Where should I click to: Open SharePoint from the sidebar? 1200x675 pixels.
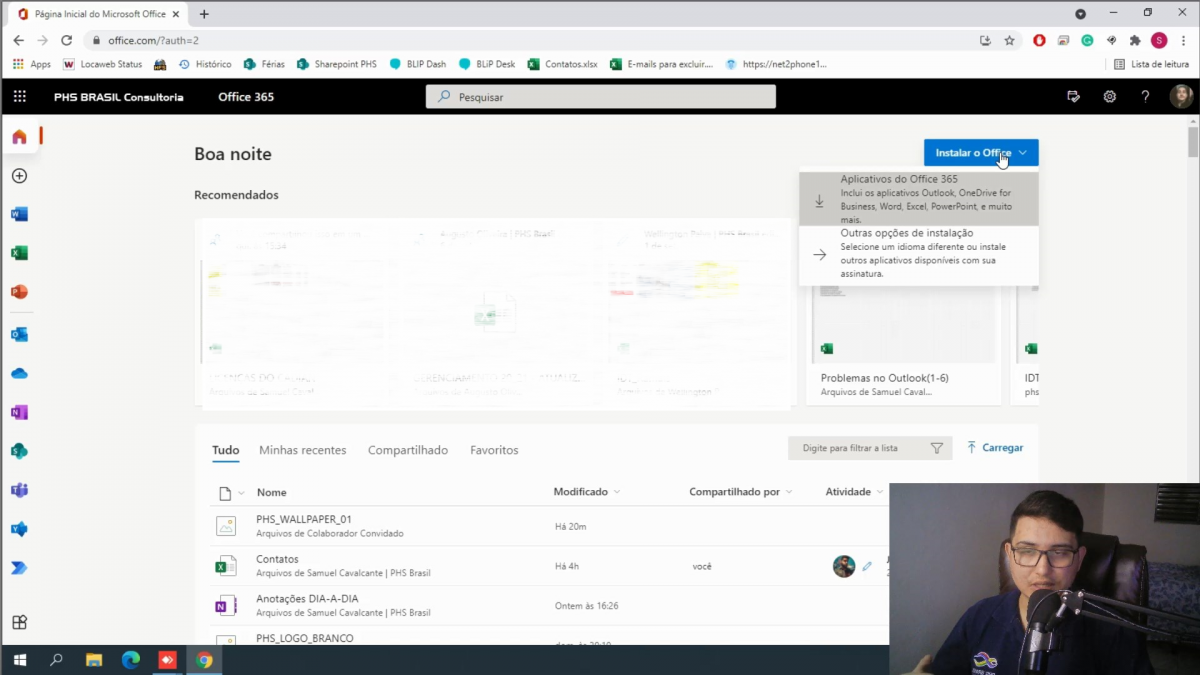pyautogui.click(x=19, y=451)
